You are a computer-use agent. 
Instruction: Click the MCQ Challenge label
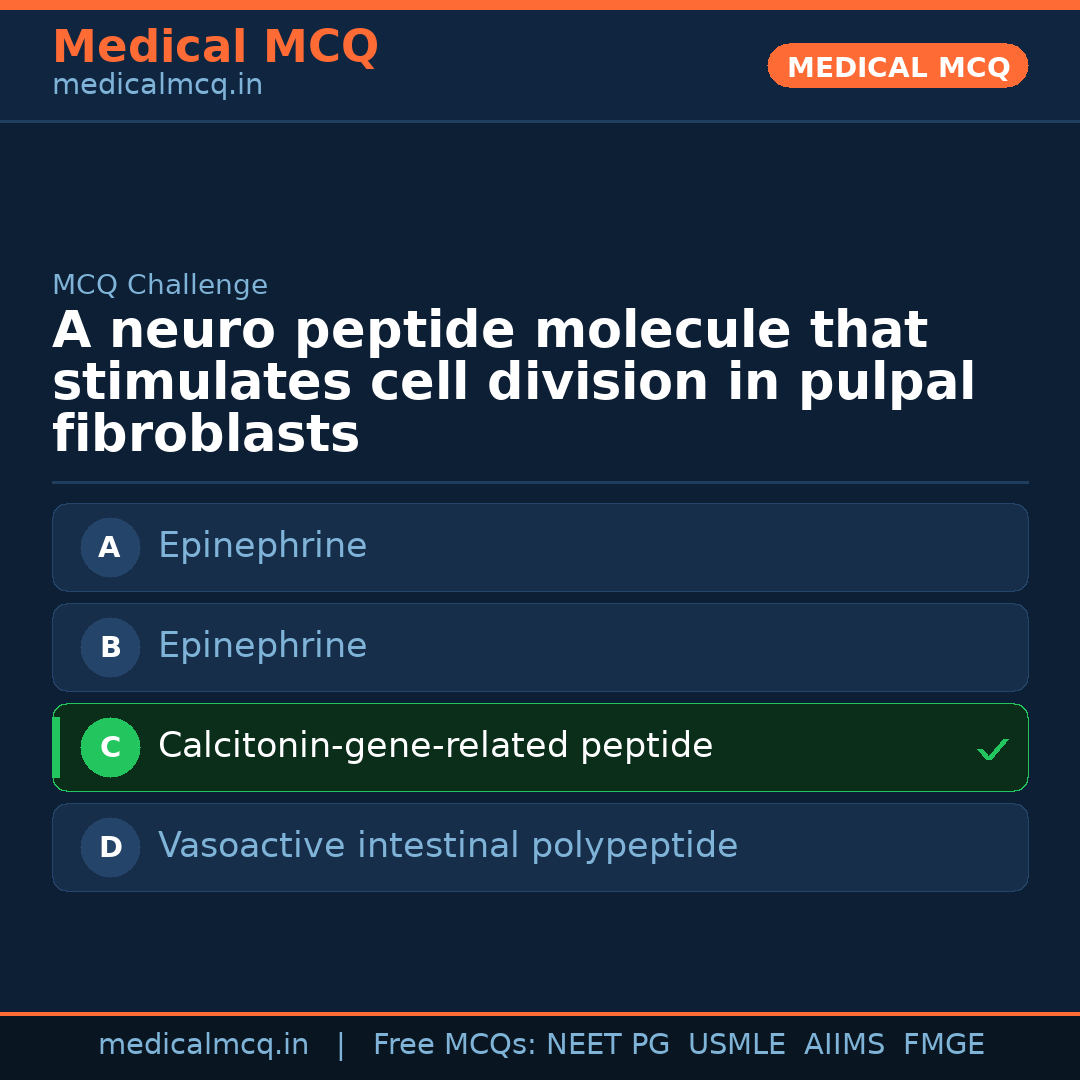click(x=160, y=286)
